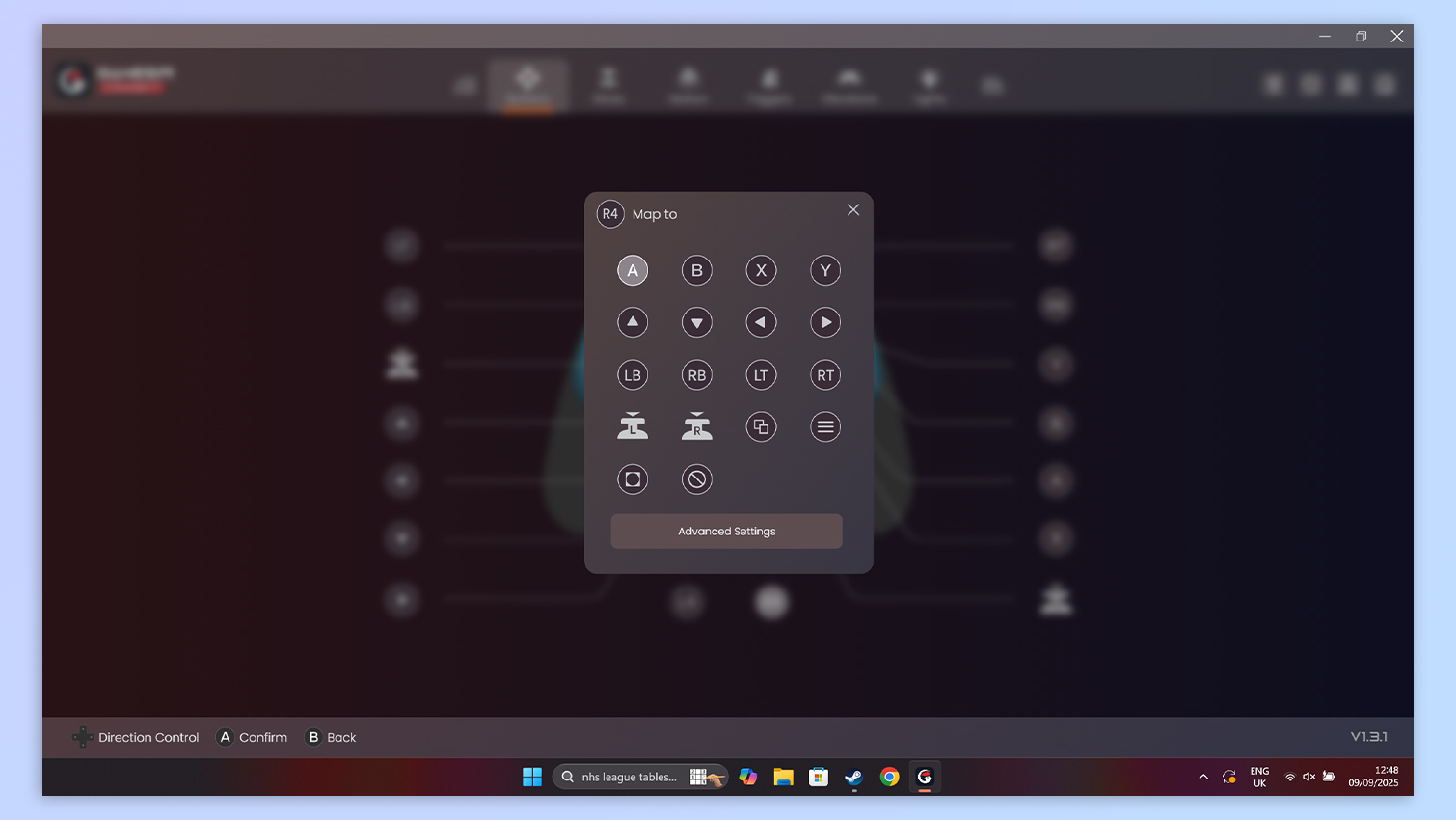Map to D-pad up arrow

(633, 323)
